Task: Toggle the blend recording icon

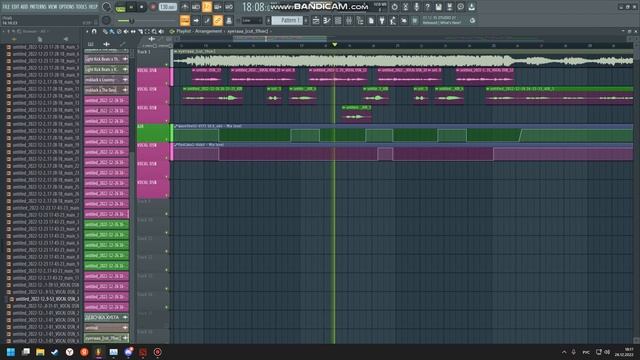Action: [218, 7]
